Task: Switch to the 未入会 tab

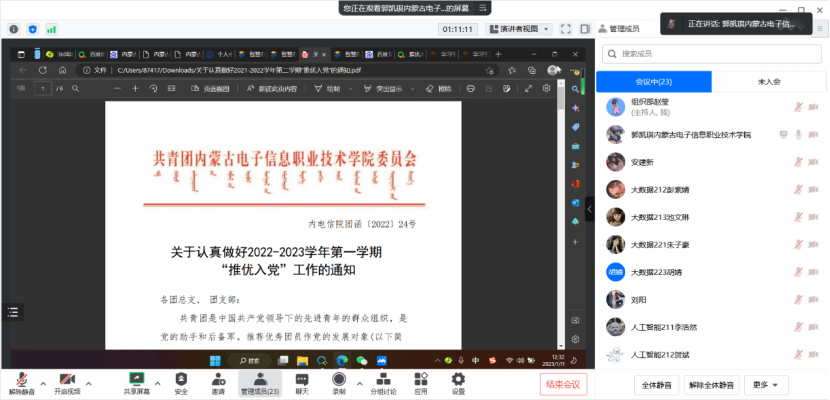Action: coord(769,81)
